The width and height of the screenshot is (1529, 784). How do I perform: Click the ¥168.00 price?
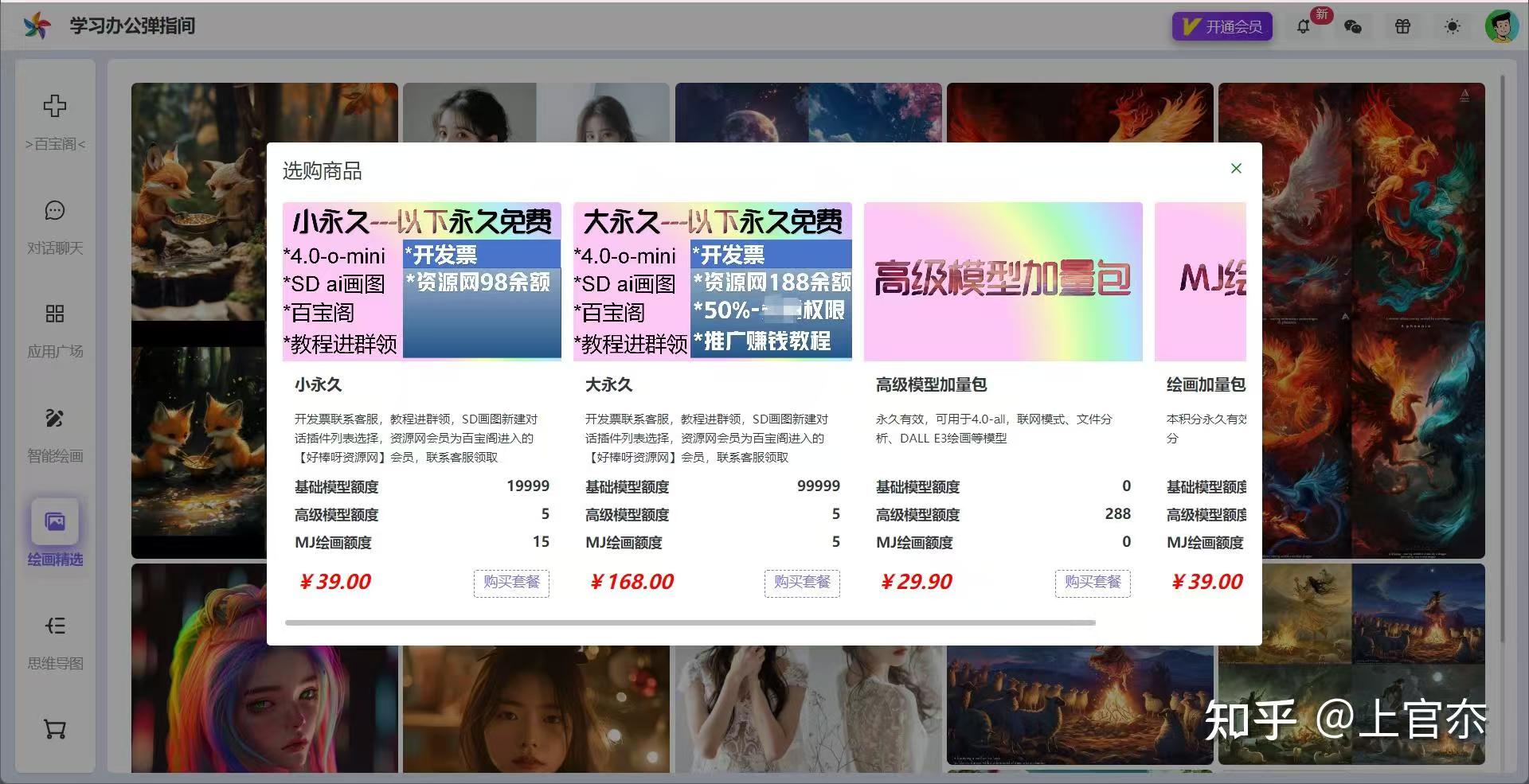[632, 582]
